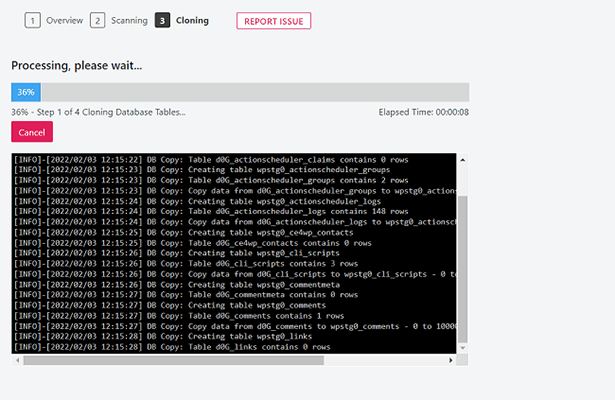This screenshot has width=615, height=400.
Task: Select the Cloning step label
Action: [193, 20]
